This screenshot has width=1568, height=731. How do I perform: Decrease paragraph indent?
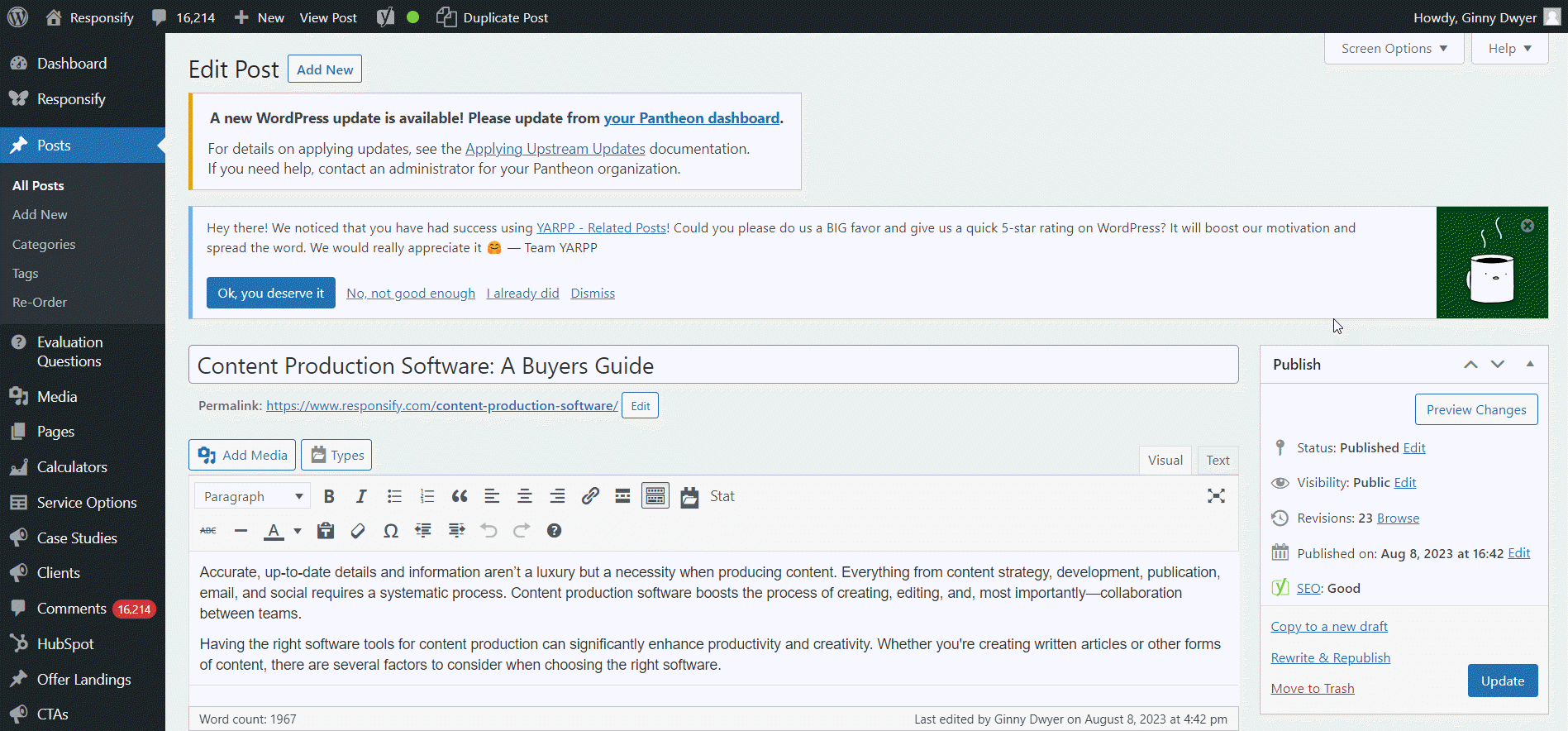[x=423, y=531]
